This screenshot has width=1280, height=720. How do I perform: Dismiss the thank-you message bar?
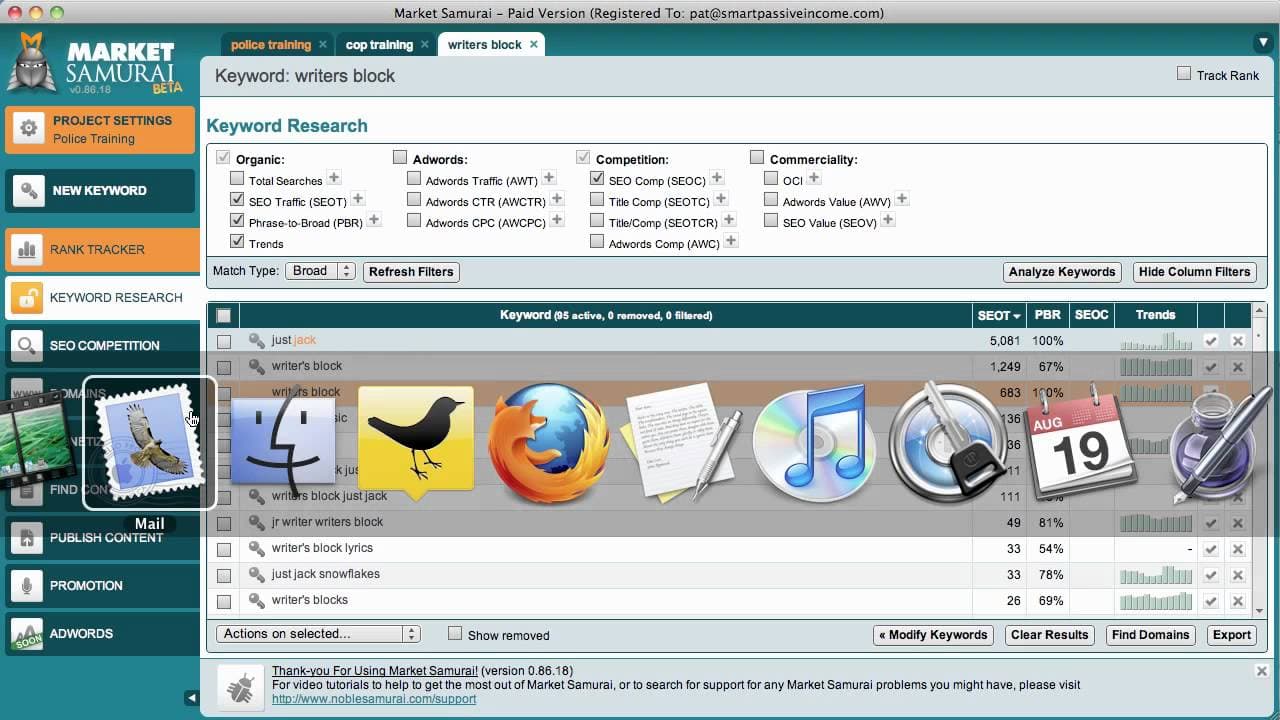1262,671
